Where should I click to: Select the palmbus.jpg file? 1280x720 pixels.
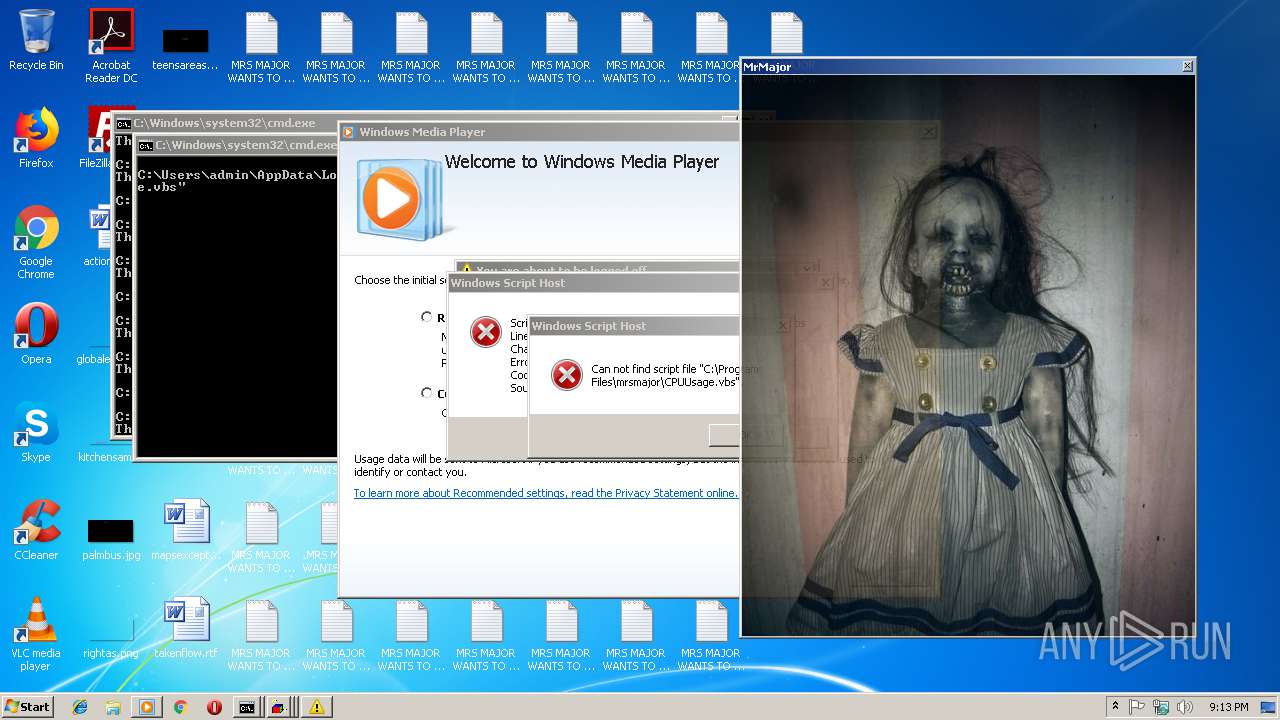coord(111,540)
